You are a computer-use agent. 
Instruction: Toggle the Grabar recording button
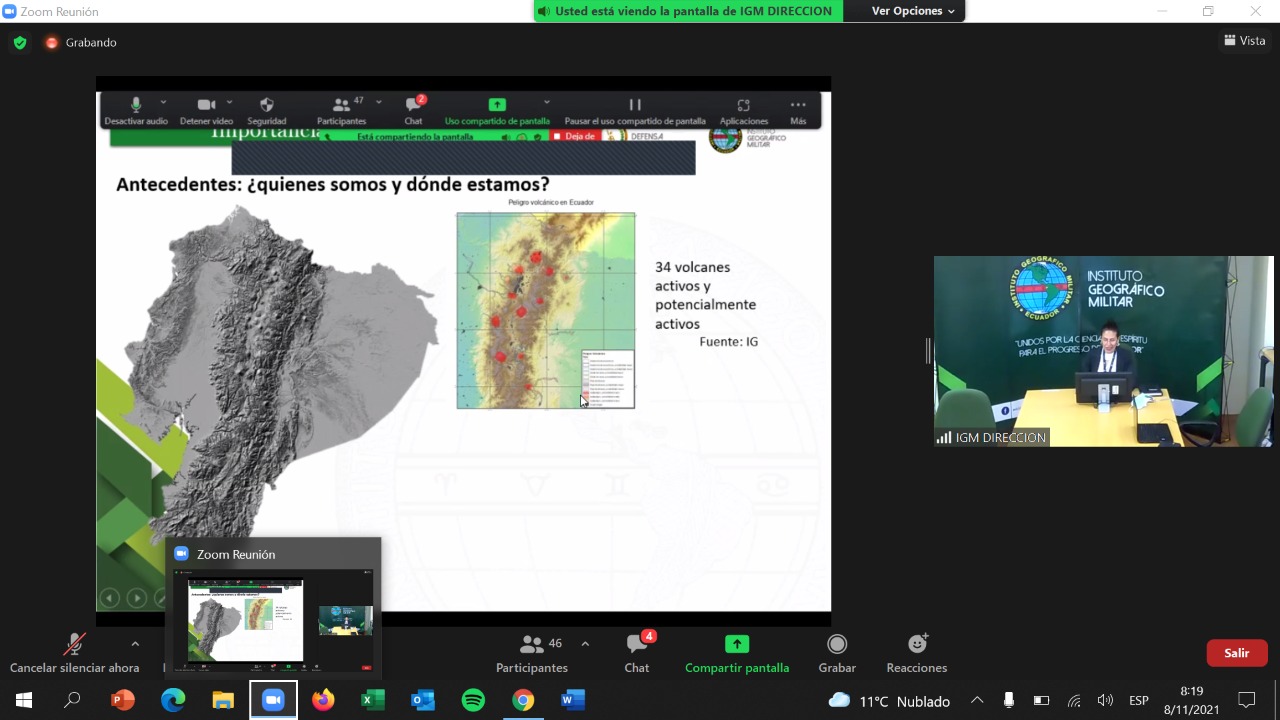(x=837, y=653)
